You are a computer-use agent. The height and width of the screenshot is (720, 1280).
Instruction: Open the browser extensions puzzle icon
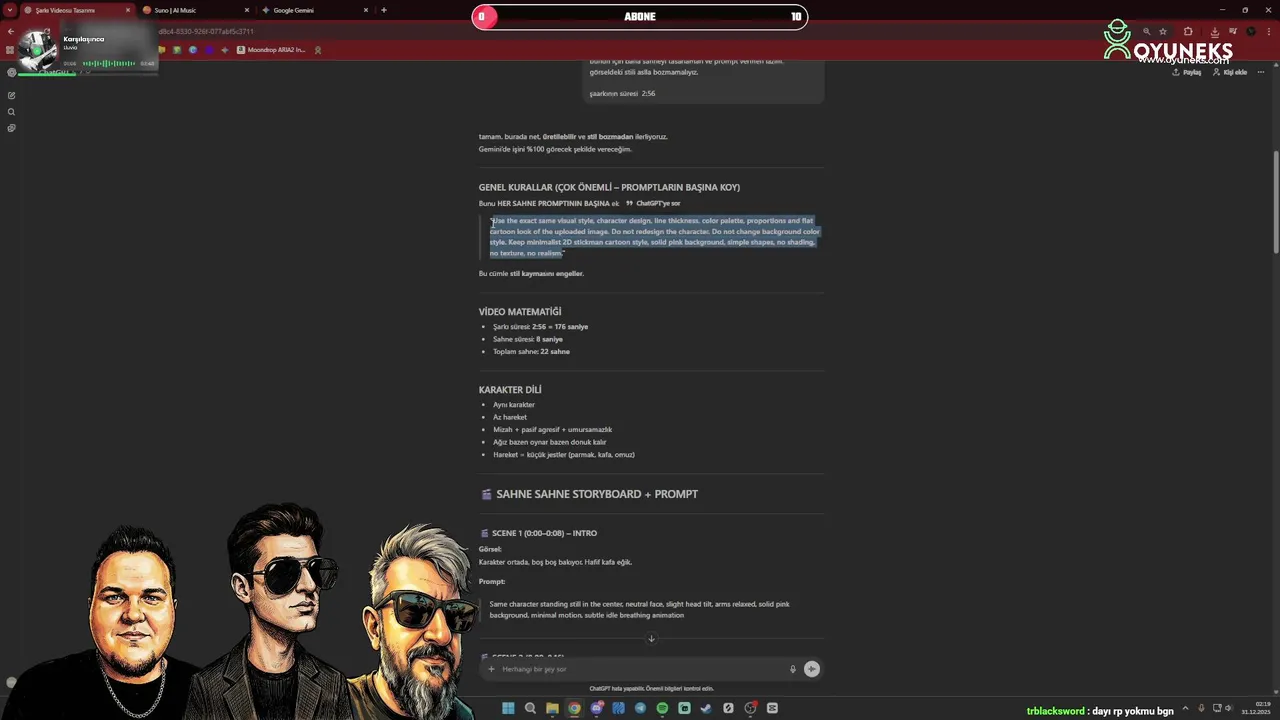(x=1188, y=32)
